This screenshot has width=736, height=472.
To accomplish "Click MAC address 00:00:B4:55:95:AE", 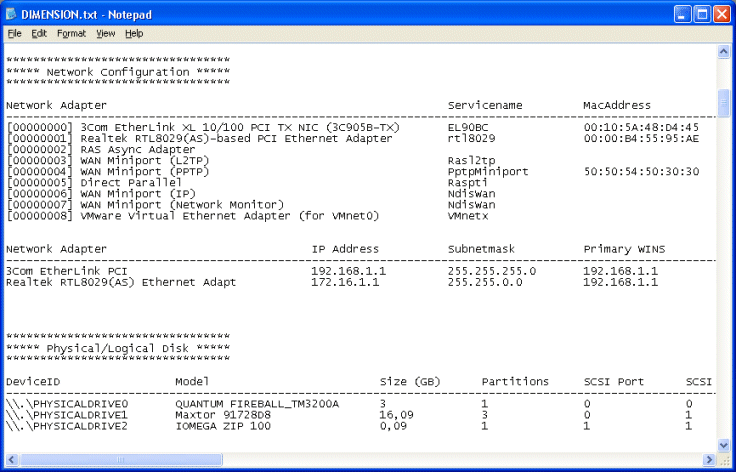I will tap(642, 138).
